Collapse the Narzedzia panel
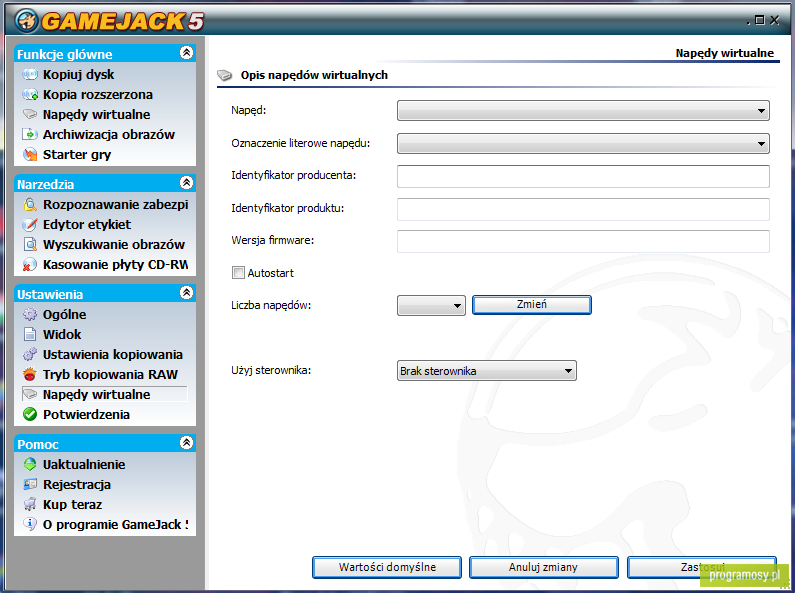Screen dimensions: 795x593 [187, 183]
